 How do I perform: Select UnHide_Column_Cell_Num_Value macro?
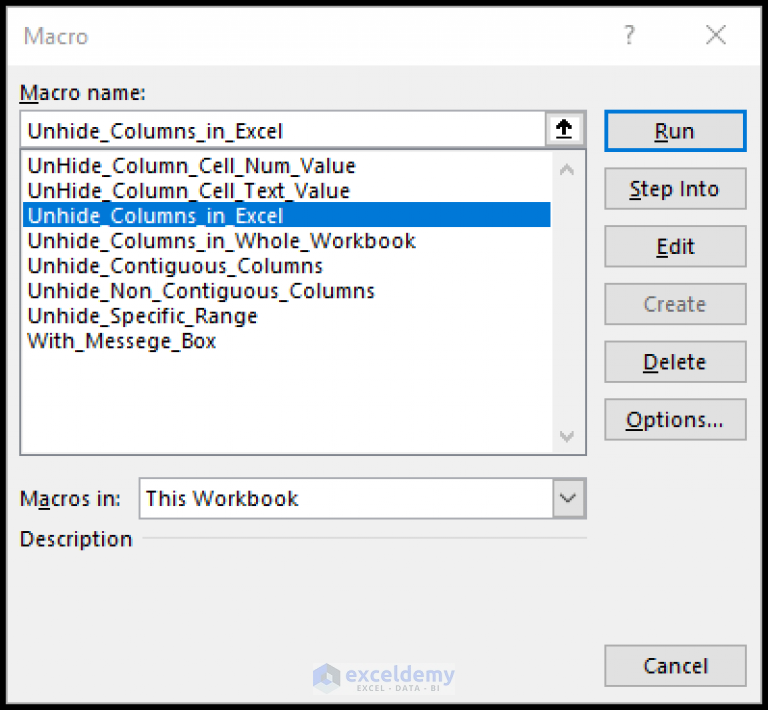click(287, 166)
